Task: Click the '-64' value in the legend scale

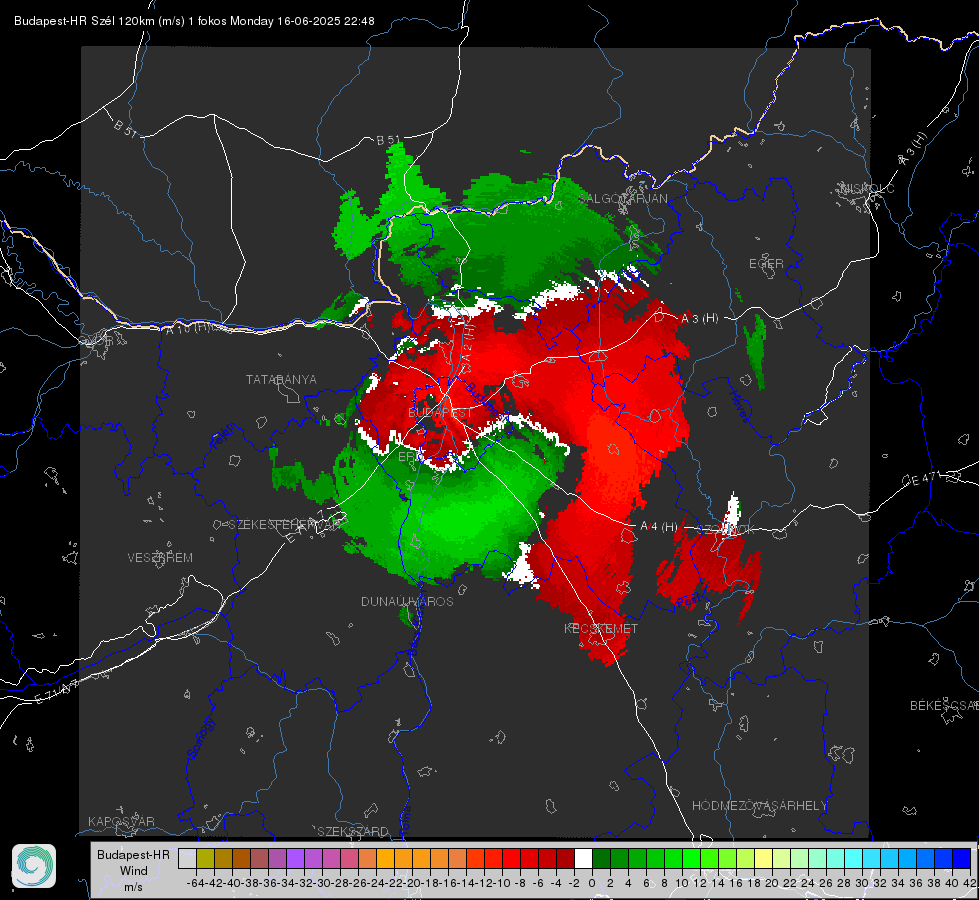Action: [x=195, y=883]
